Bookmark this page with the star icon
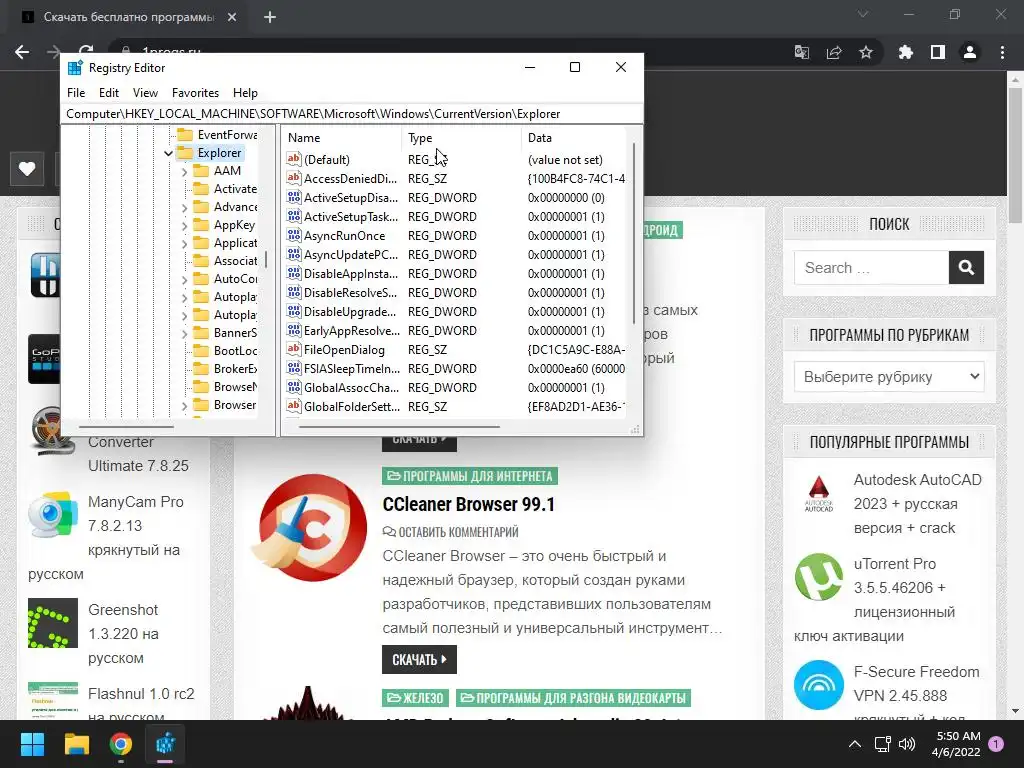Screen dimensions: 1024x768 866,52
